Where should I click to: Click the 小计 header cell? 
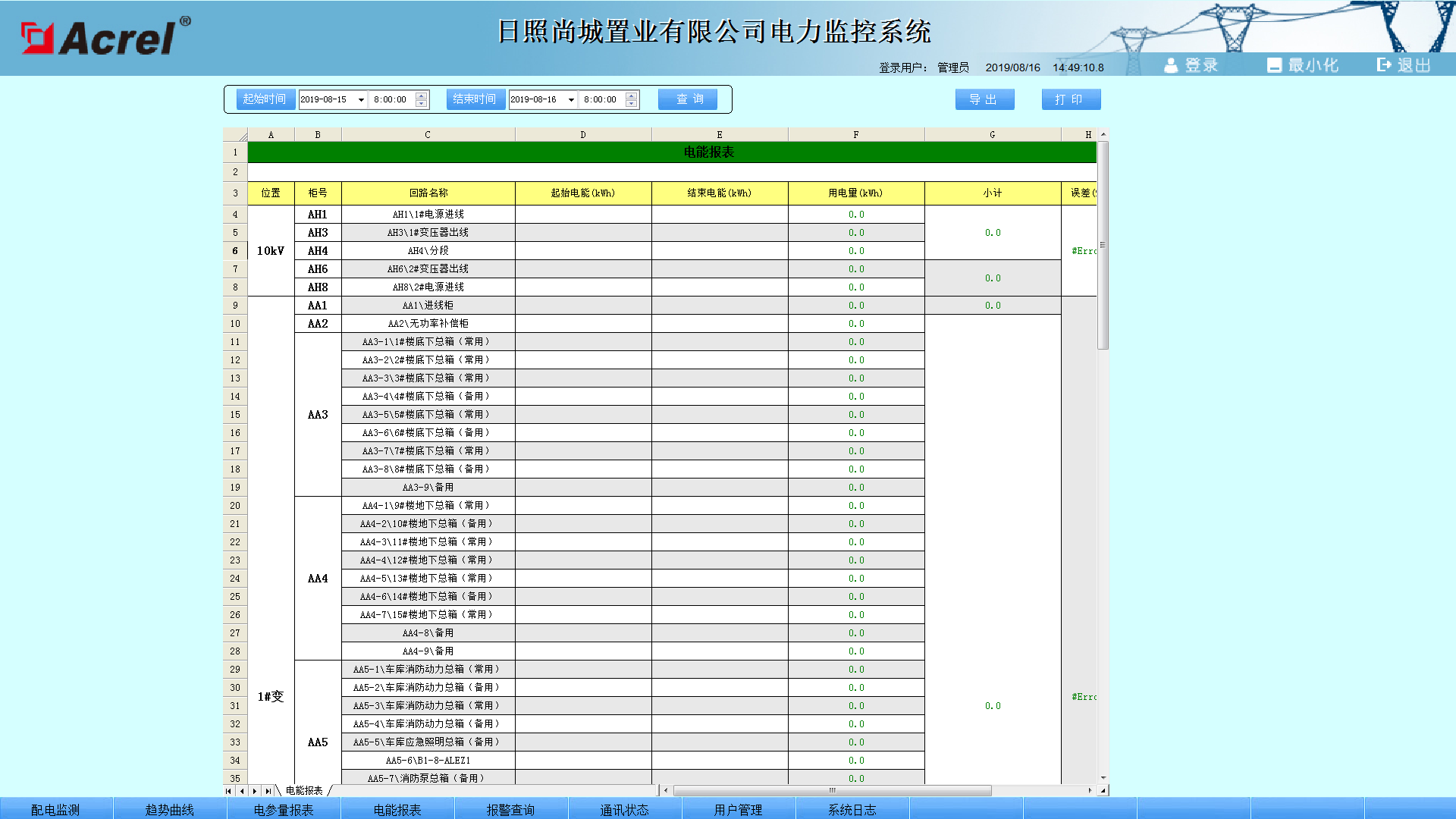(x=993, y=193)
